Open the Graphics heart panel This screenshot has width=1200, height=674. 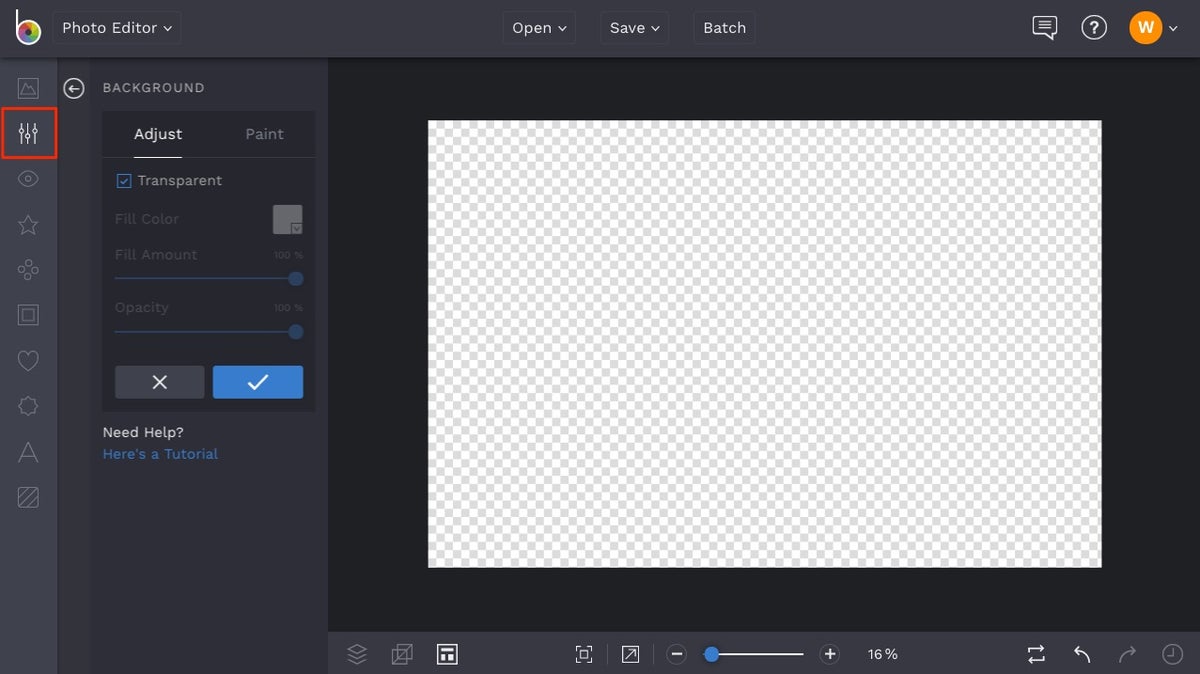tap(28, 360)
